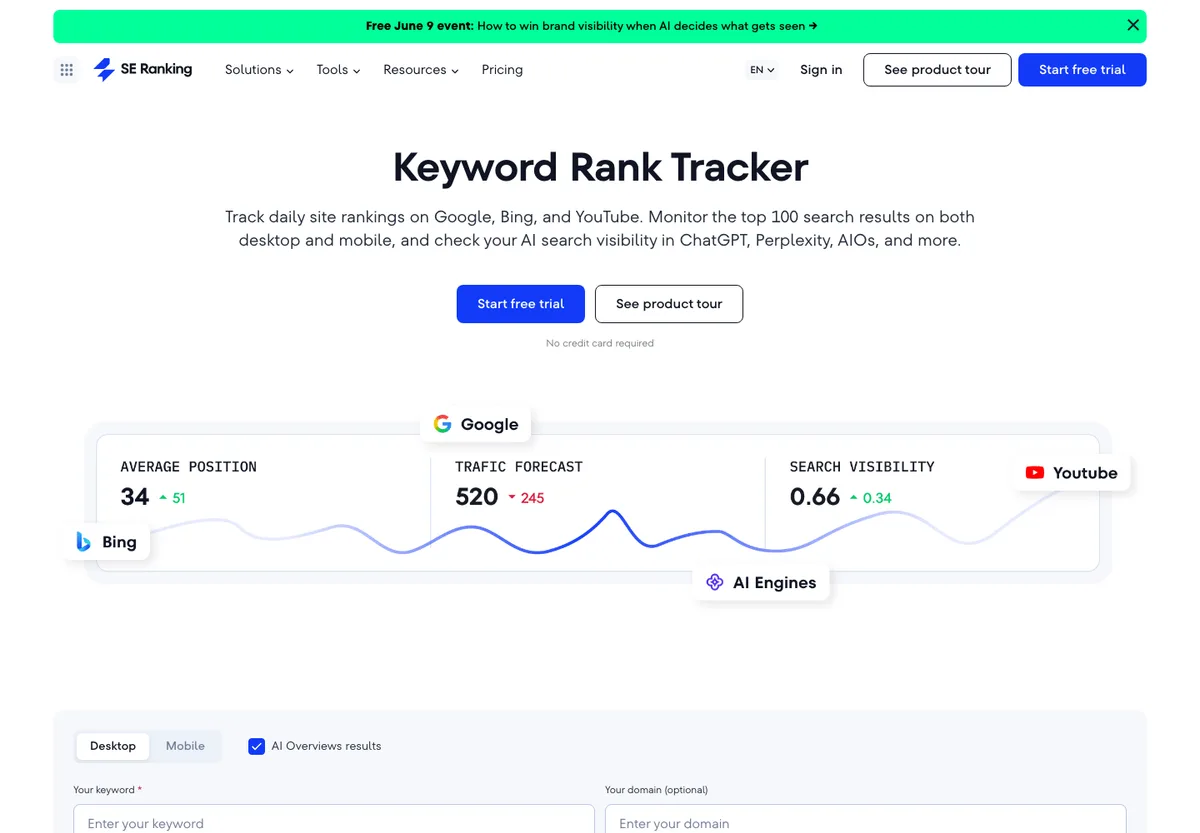Open the EN language selector
The height and width of the screenshot is (833, 1200).
pyautogui.click(x=762, y=70)
